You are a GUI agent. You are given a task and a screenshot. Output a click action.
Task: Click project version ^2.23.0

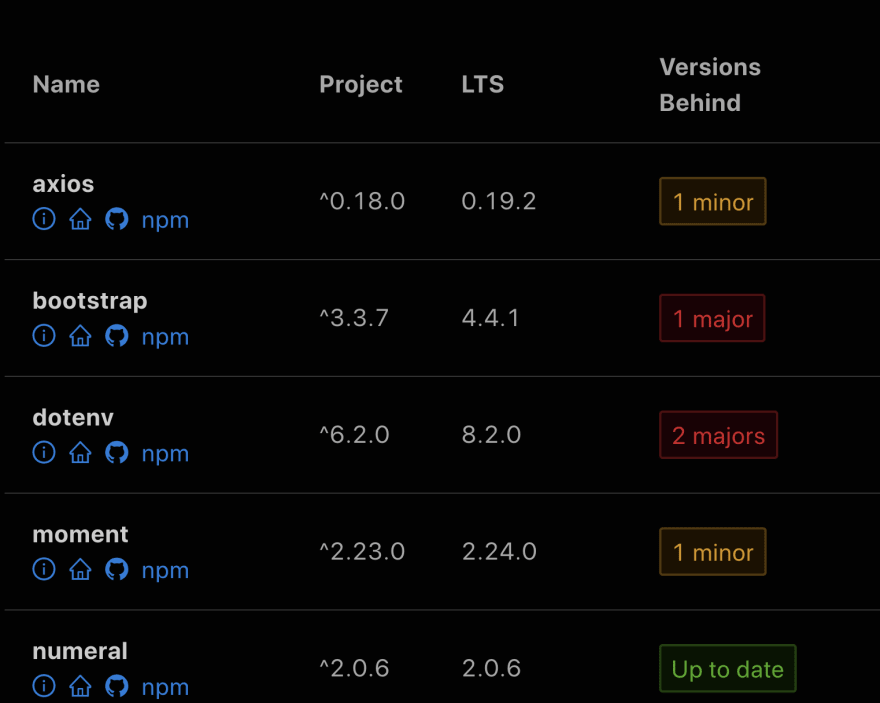click(x=362, y=551)
